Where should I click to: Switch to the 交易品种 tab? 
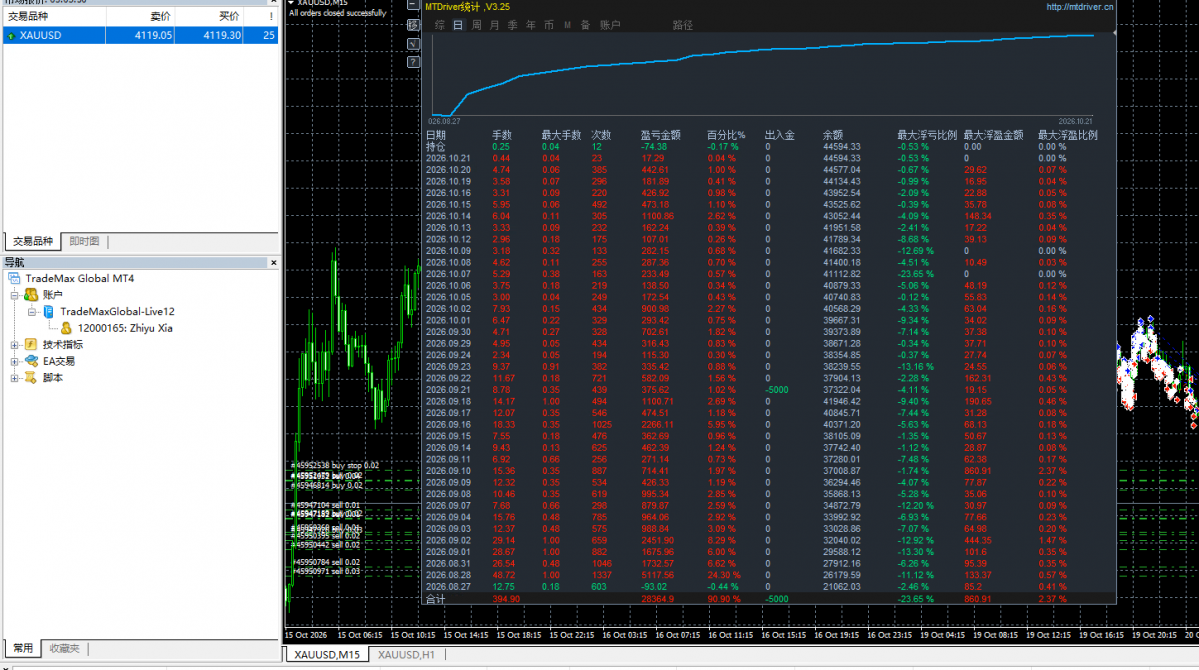[x=33, y=241]
